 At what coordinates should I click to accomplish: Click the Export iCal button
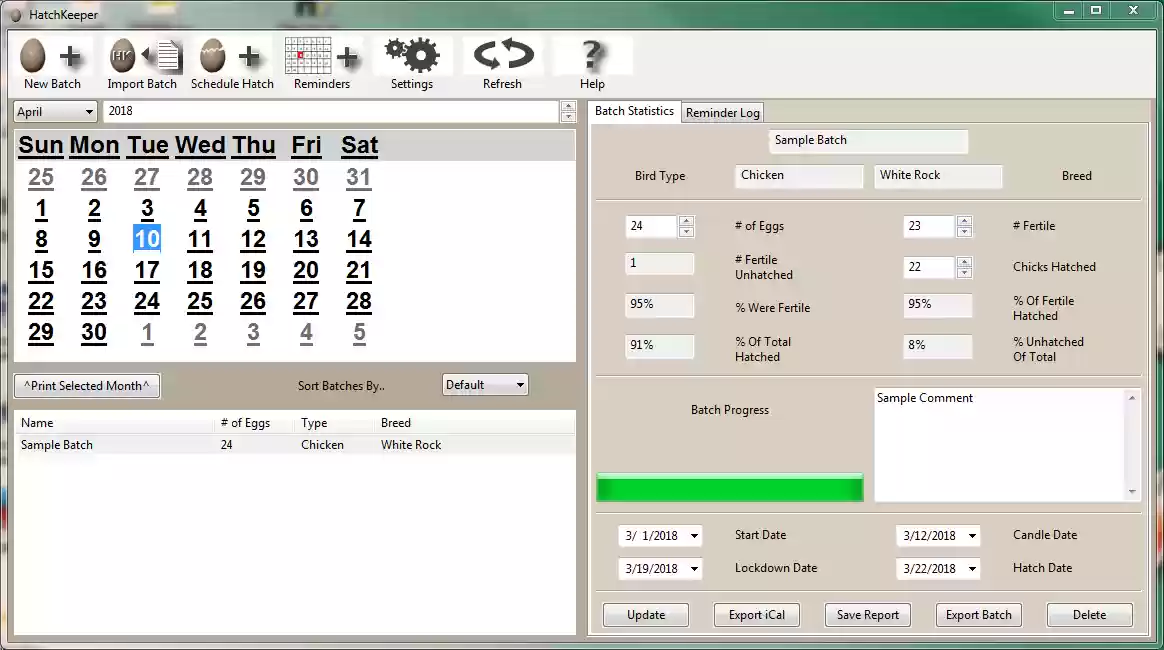(x=756, y=614)
